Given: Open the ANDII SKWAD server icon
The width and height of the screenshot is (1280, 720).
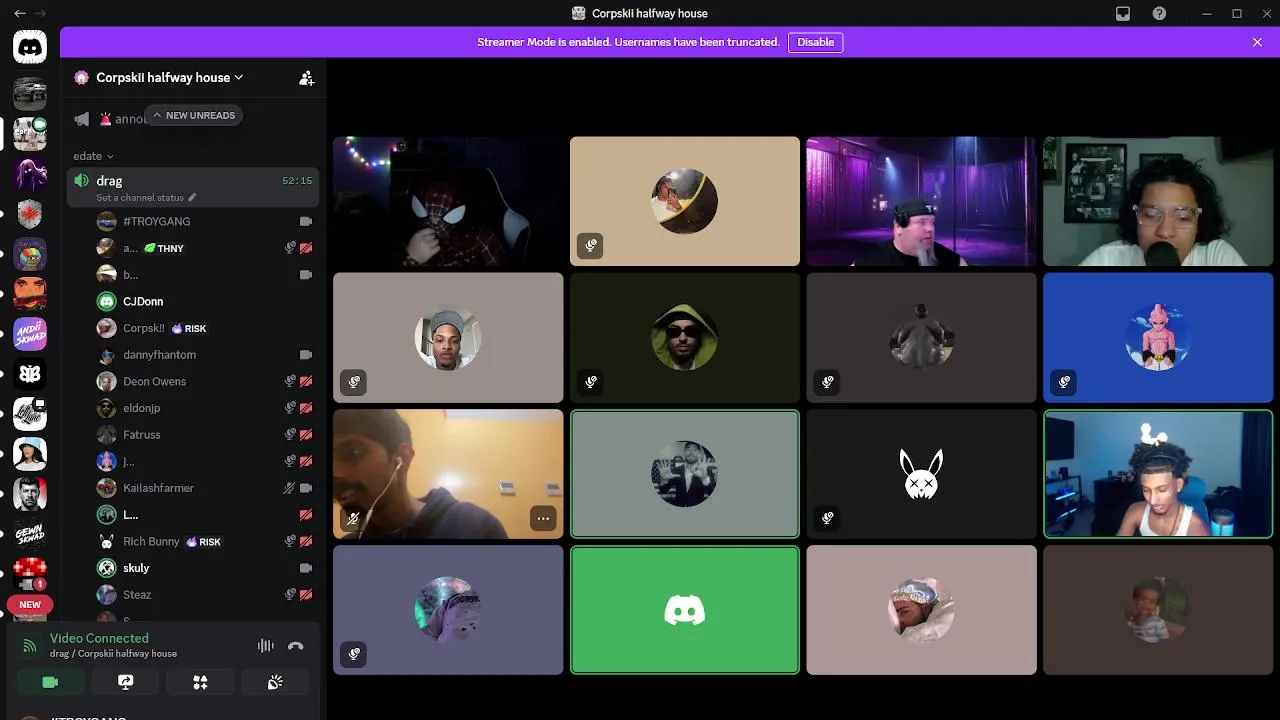Looking at the screenshot, I should point(30,333).
